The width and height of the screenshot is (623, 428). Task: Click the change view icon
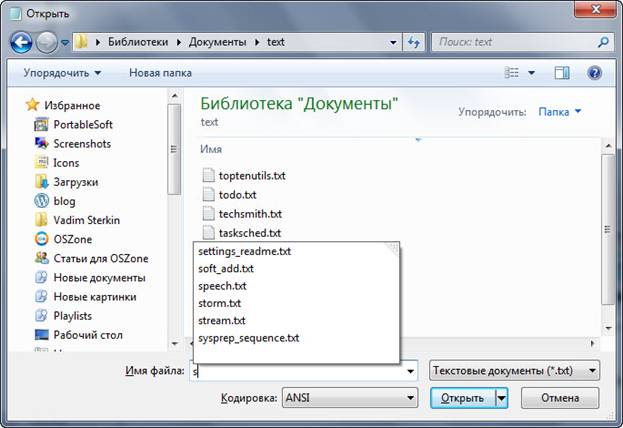click(511, 73)
